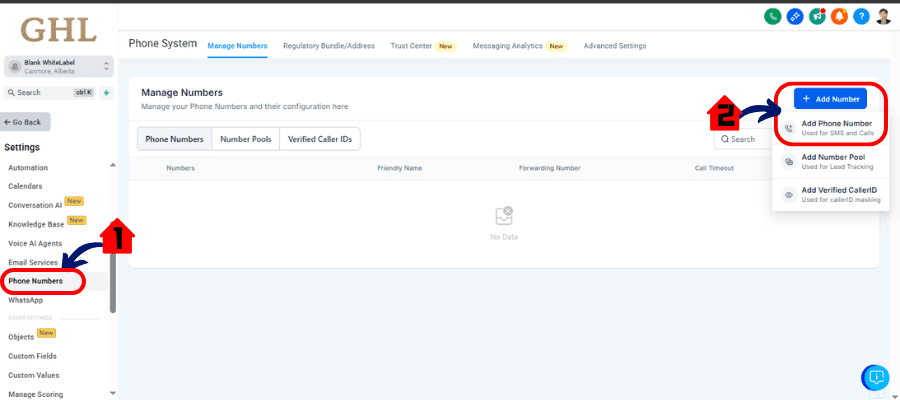Click the sidebar Search field
The height and width of the screenshot is (400, 900).
(x=49, y=92)
